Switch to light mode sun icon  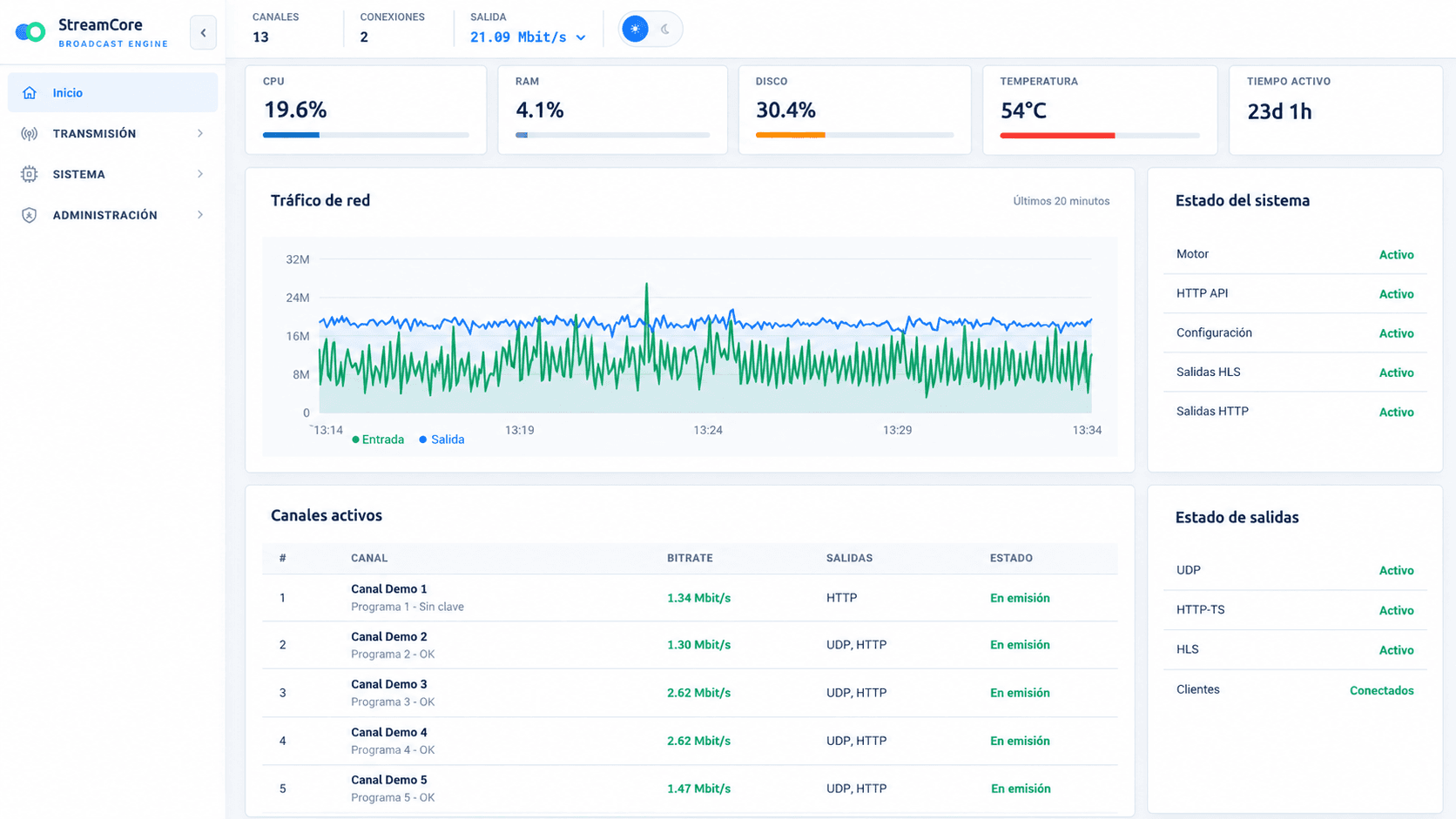point(635,29)
